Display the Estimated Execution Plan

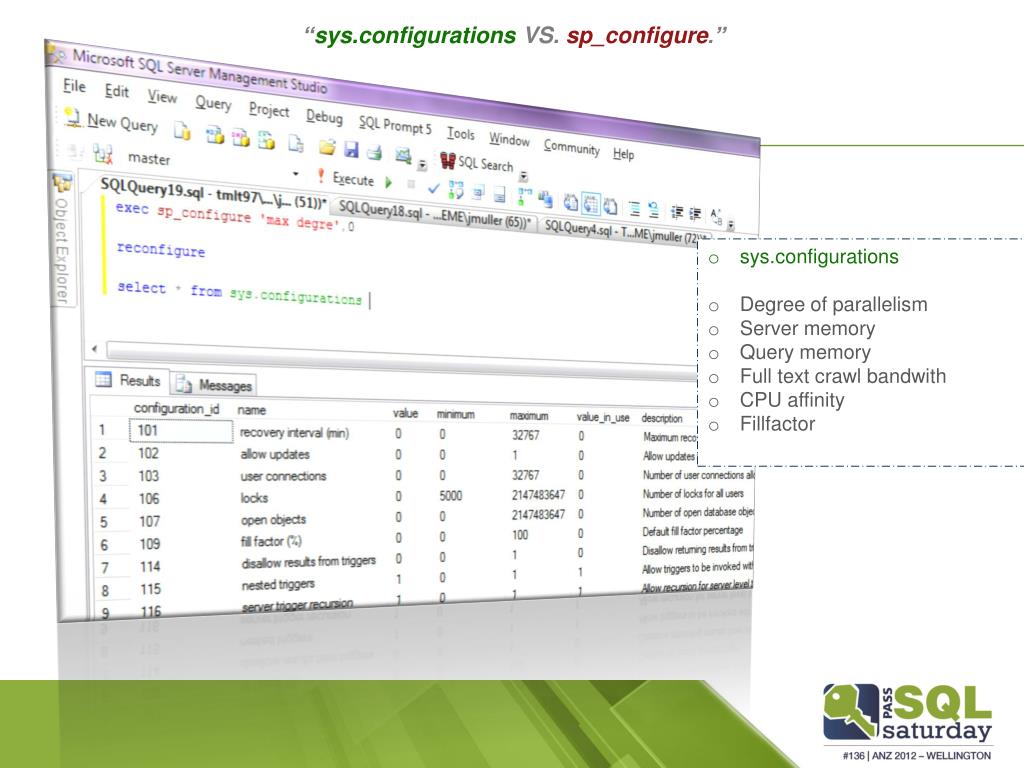(x=456, y=190)
